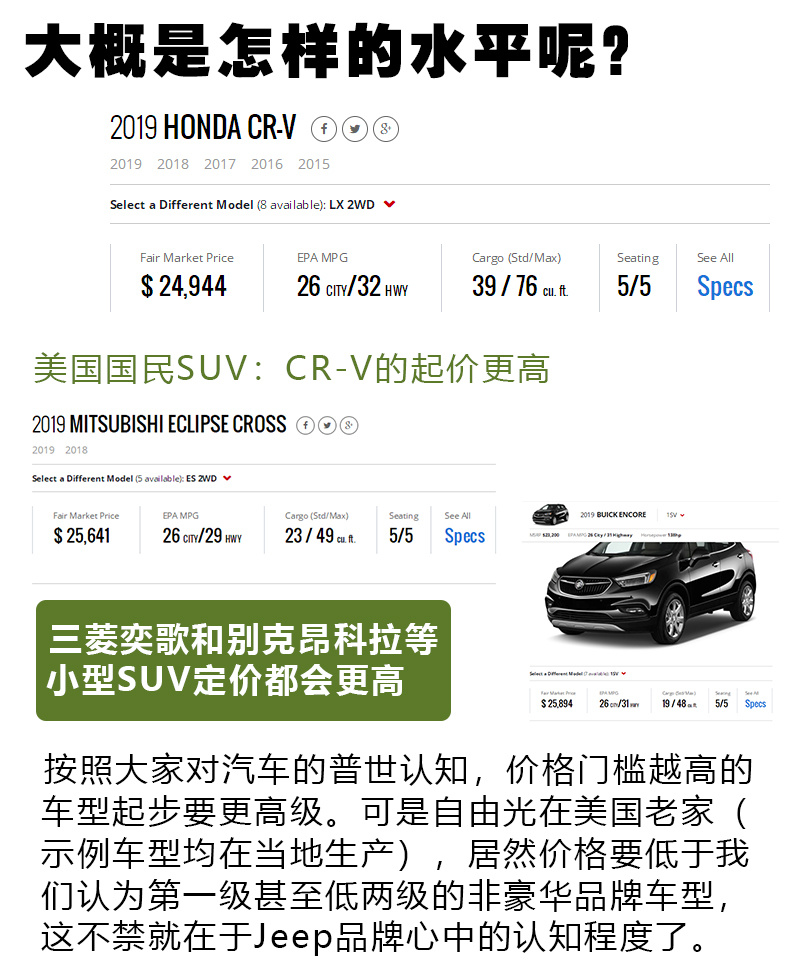Select the 2018 year for Honda CR-V
The image size is (800, 980).
click(x=172, y=164)
